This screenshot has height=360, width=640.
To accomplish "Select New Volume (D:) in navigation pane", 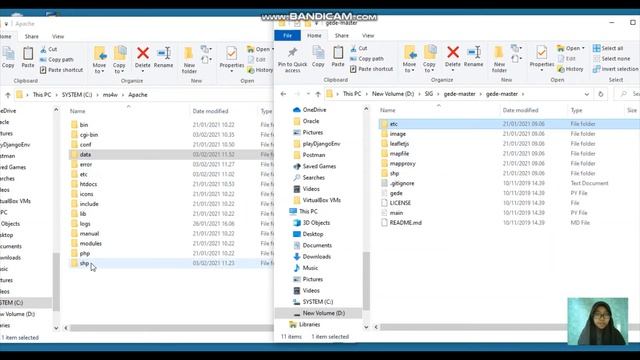I will 323,313.
